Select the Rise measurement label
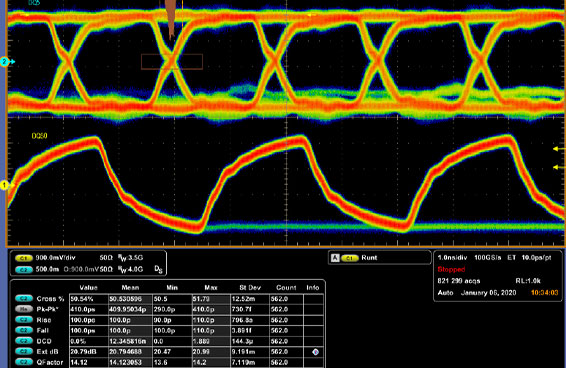The height and width of the screenshot is (368, 566). (x=44, y=320)
